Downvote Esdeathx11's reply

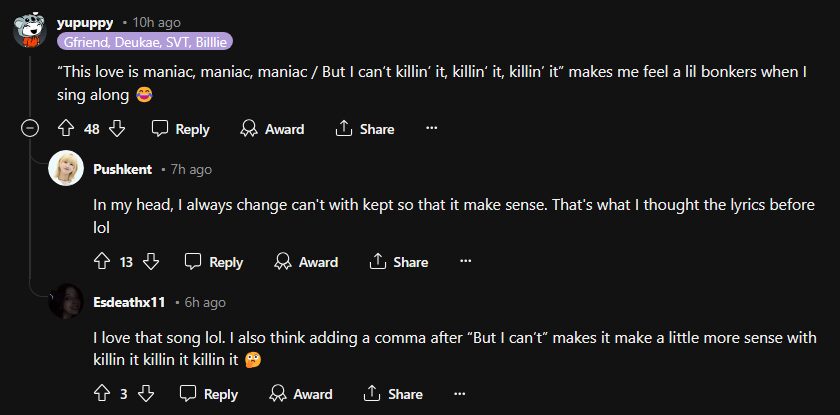(x=145, y=394)
